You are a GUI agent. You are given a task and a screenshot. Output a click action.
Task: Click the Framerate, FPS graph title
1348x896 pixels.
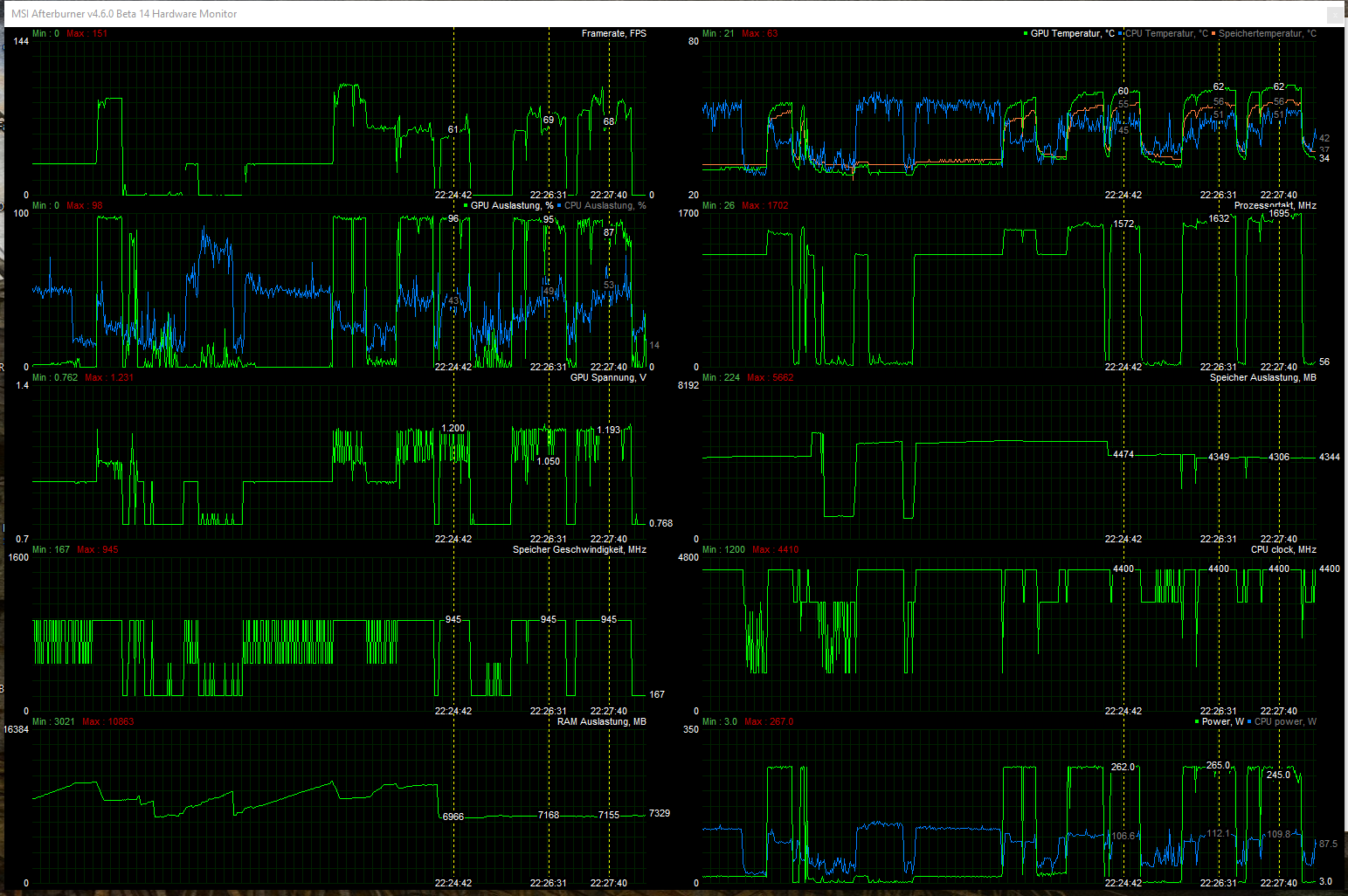click(x=614, y=34)
